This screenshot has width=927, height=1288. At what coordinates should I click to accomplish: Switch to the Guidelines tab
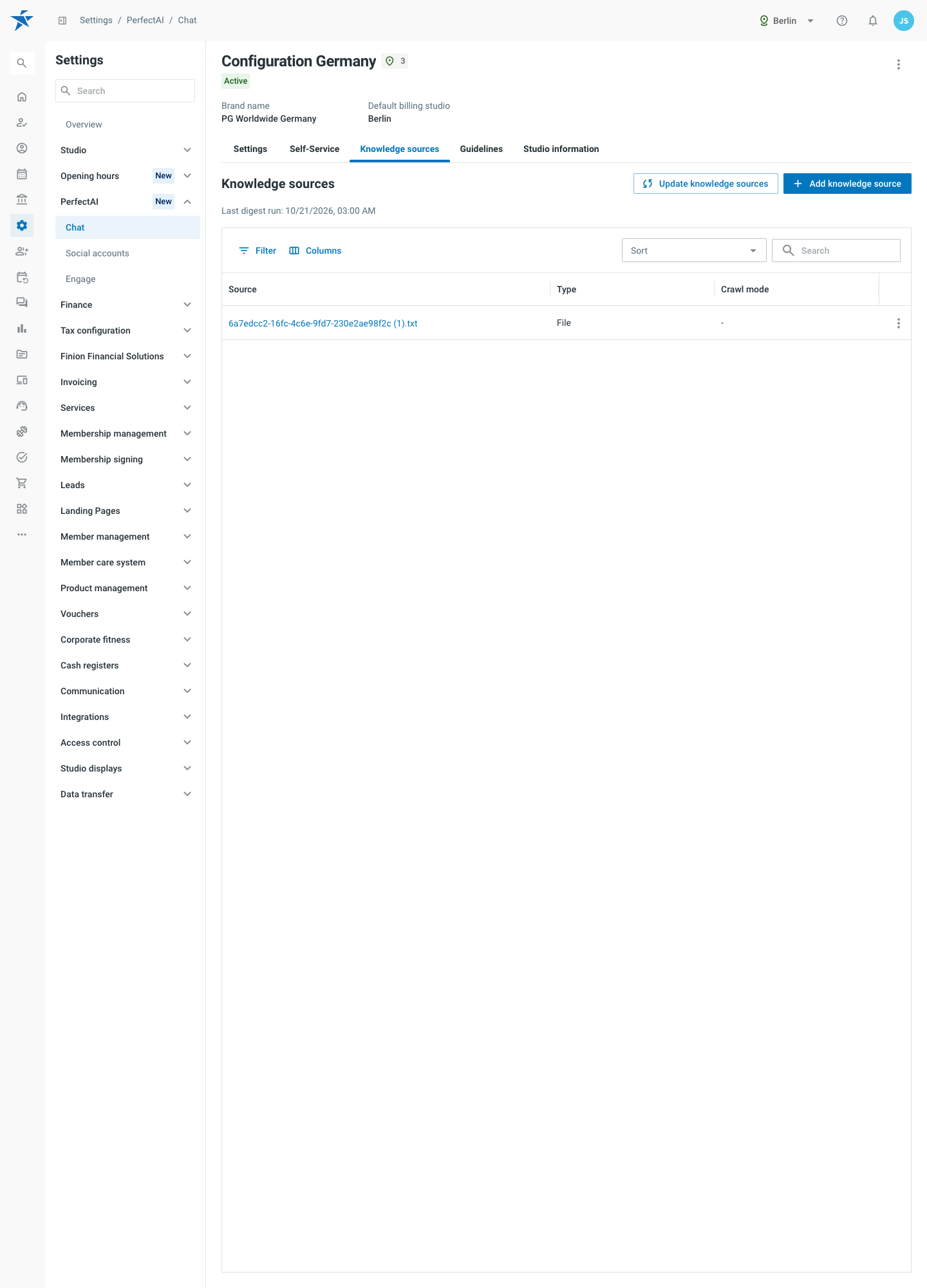coord(482,149)
